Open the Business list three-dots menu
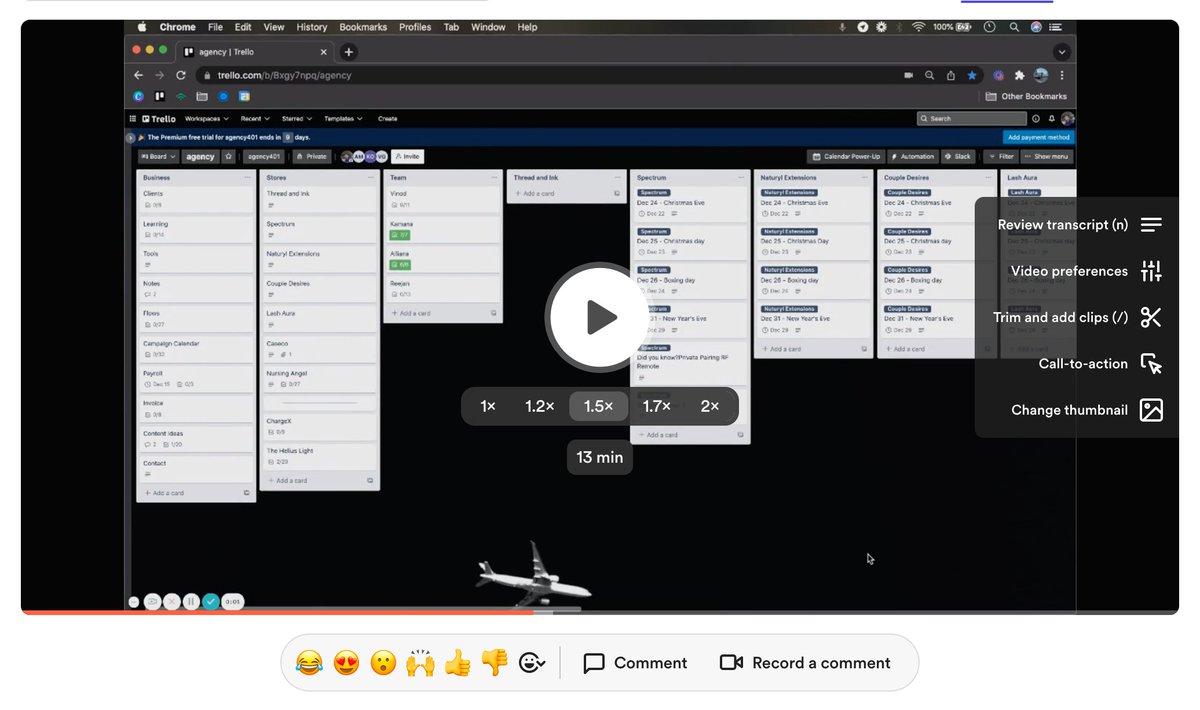Image resolution: width=1200 pixels, height=710 pixels. (245, 177)
